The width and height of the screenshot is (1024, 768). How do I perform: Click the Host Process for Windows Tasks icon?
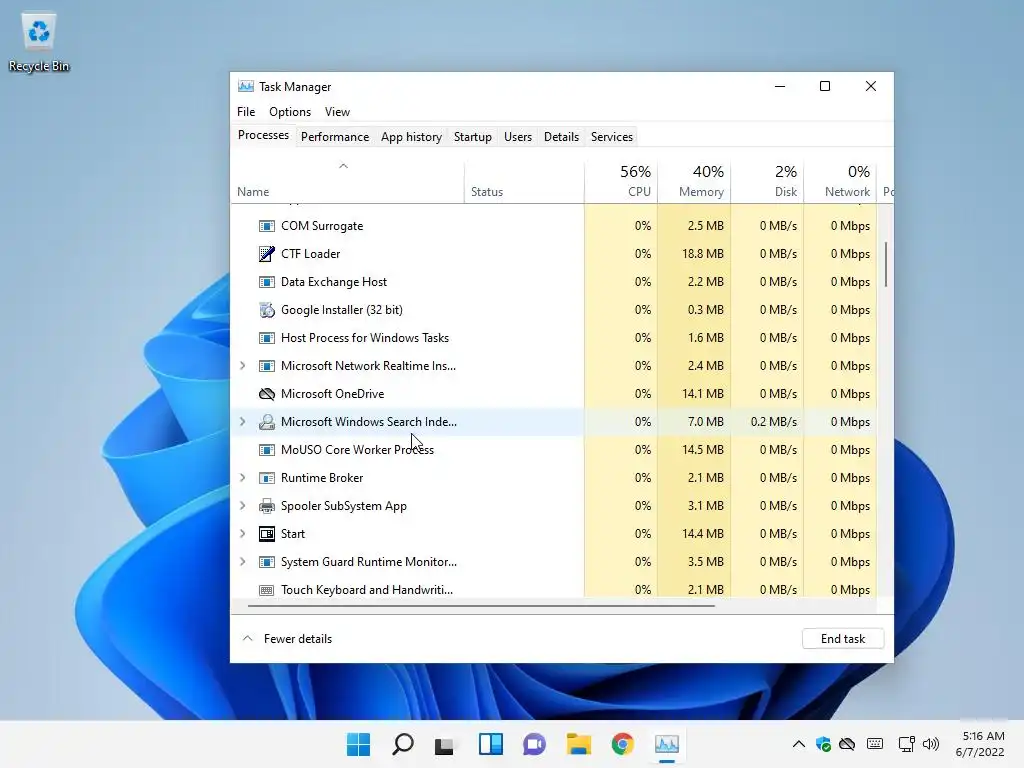[266, 338]
